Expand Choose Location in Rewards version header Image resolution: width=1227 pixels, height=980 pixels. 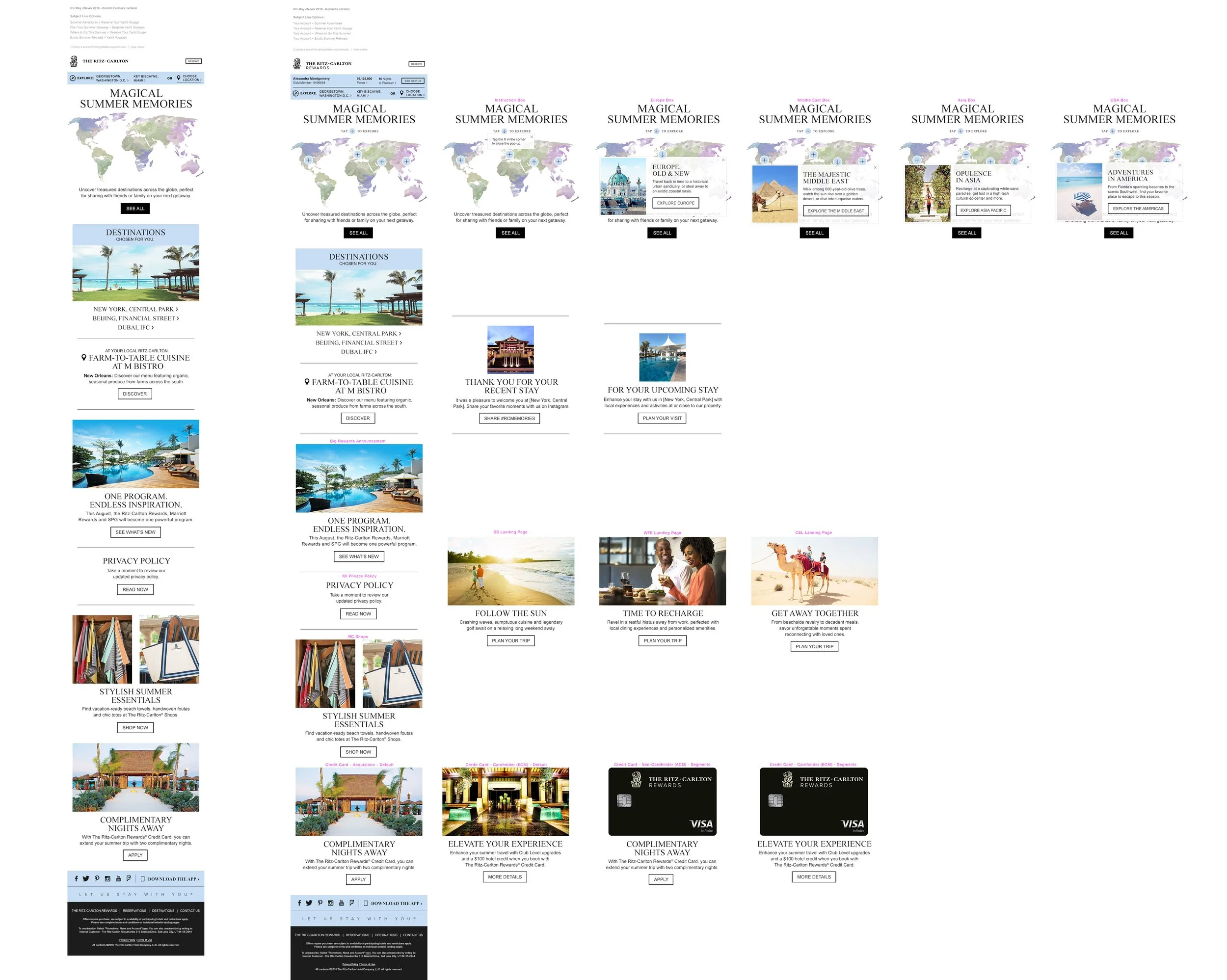[415, 93]
